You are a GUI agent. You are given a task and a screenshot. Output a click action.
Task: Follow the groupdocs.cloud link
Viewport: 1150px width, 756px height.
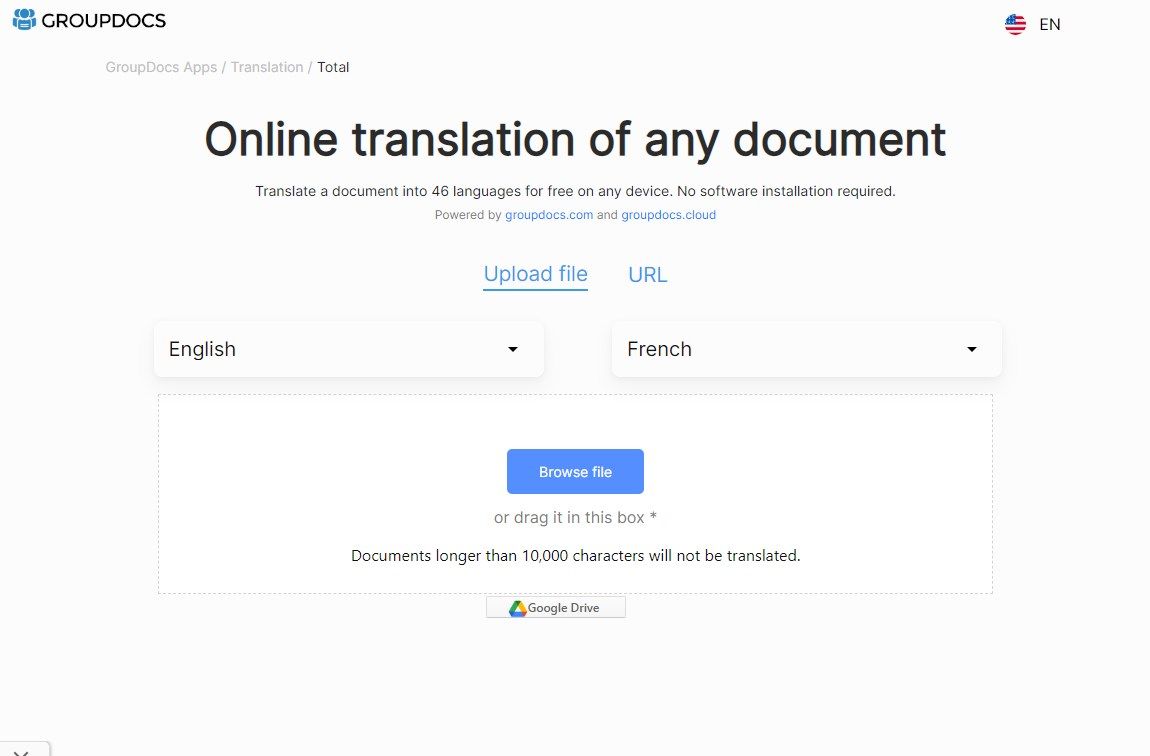[x=669, y=215]
